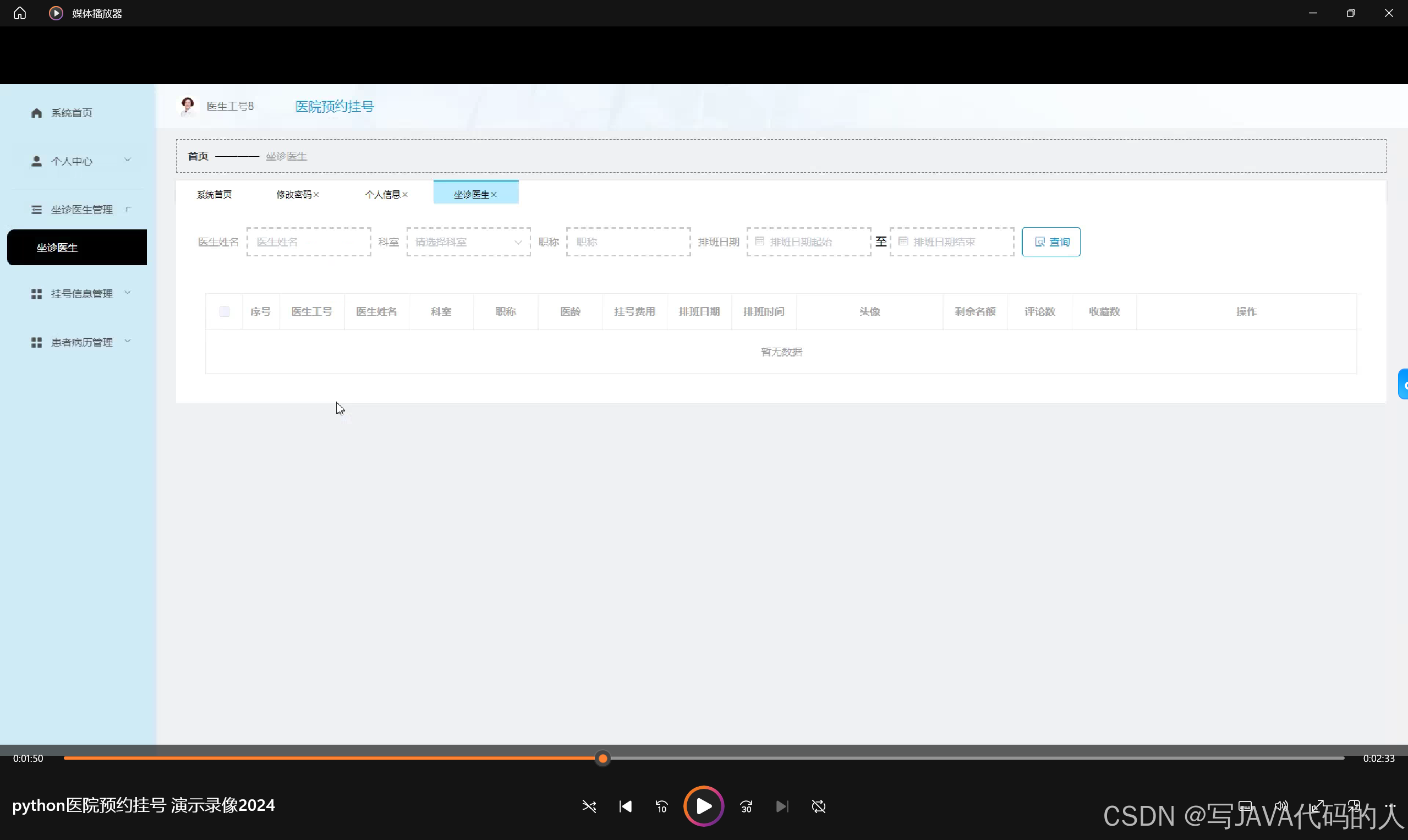Go to media player home icon
The width and height of the screenshot is (1408, 840).
coord(20,13)
